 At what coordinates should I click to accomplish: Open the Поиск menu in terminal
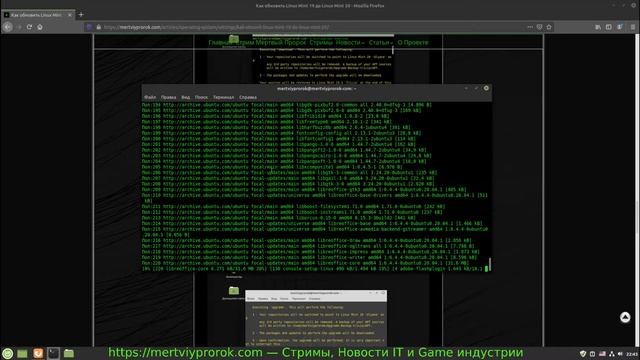201,98
